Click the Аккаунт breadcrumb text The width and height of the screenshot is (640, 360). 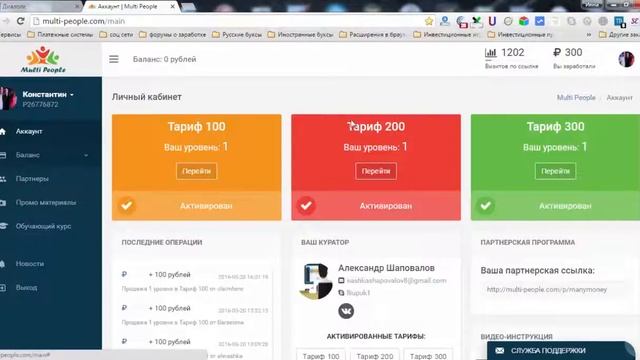click(x=619, y=98)
